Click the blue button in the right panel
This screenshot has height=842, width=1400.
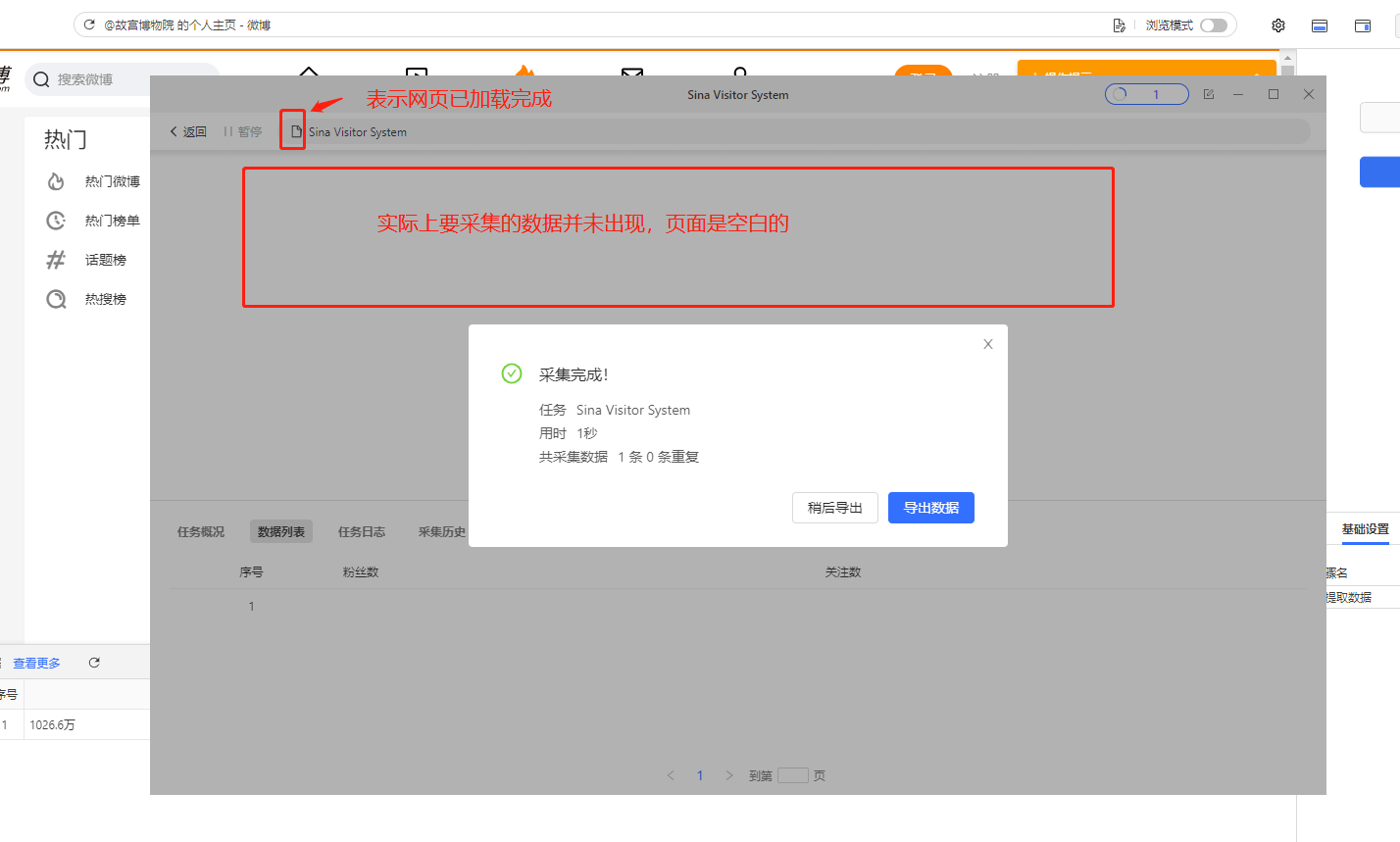click(1379, 172)
